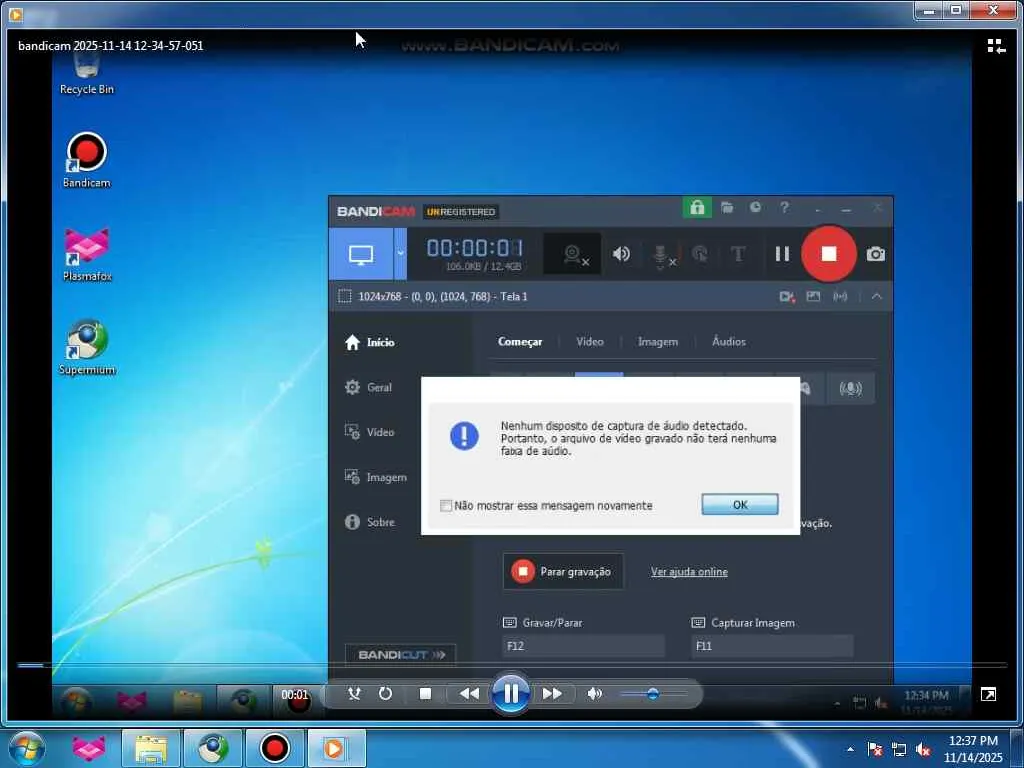Switch to the Áudios tab
Screen dimensions: 1024x768
[x=729, y=342]
